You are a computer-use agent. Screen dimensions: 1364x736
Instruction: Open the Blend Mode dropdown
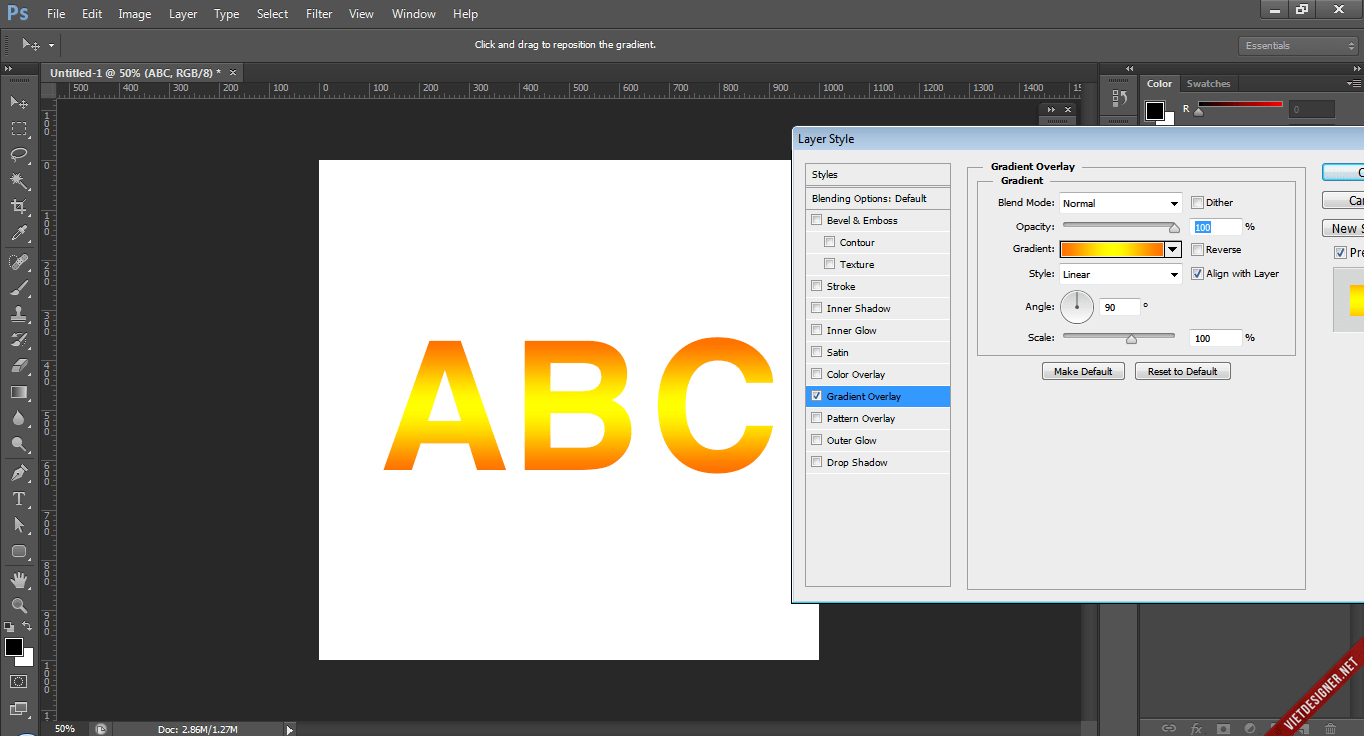1120,203
